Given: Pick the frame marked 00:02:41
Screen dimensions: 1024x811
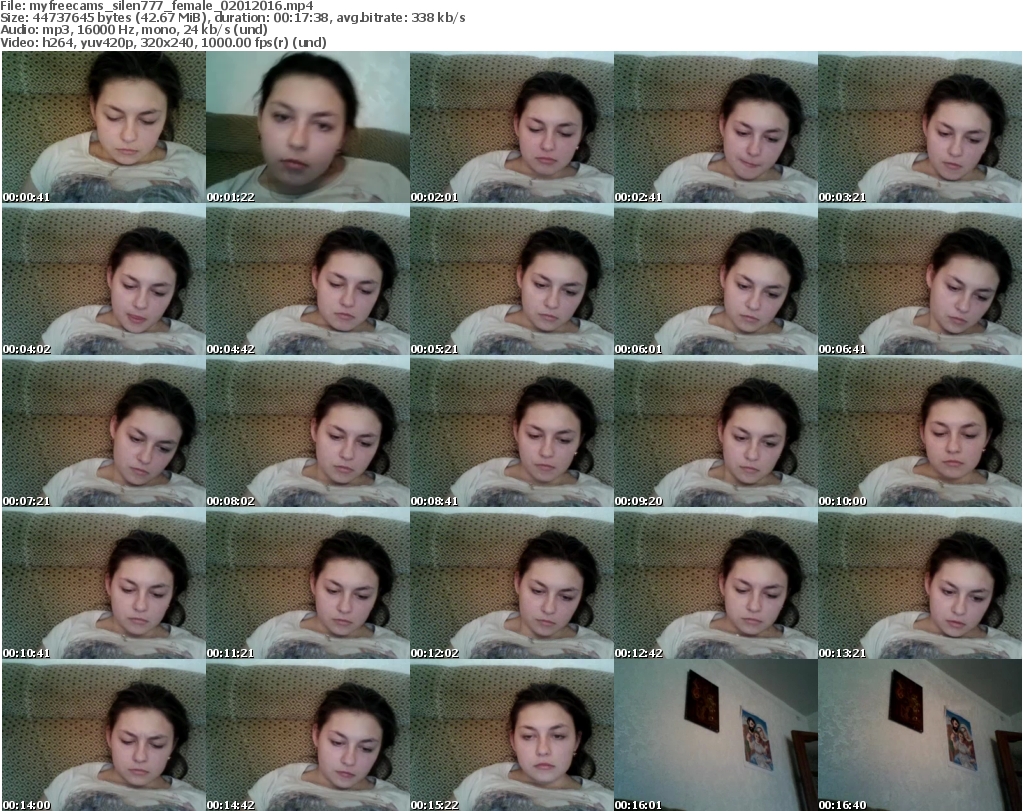Looking at the screenshot, I should [715, 127].
